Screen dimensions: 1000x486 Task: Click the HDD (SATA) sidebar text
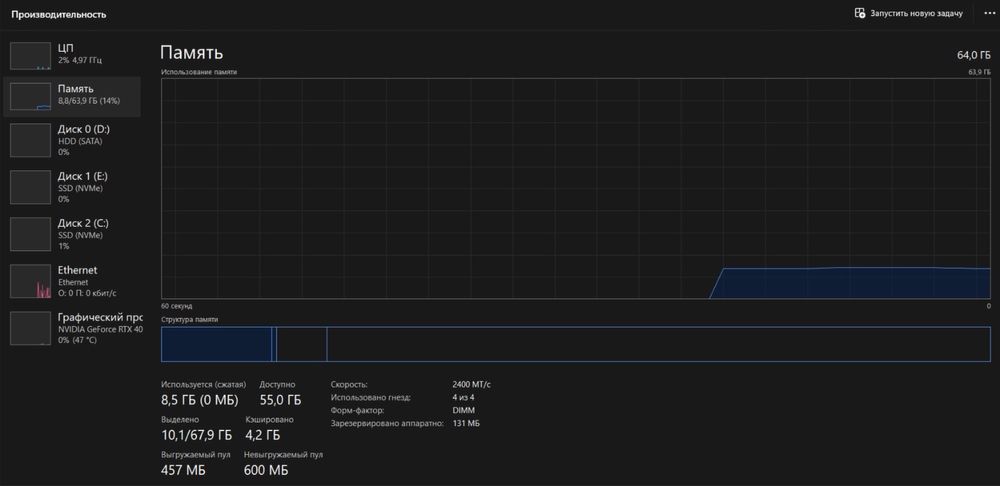click(80, 141)
